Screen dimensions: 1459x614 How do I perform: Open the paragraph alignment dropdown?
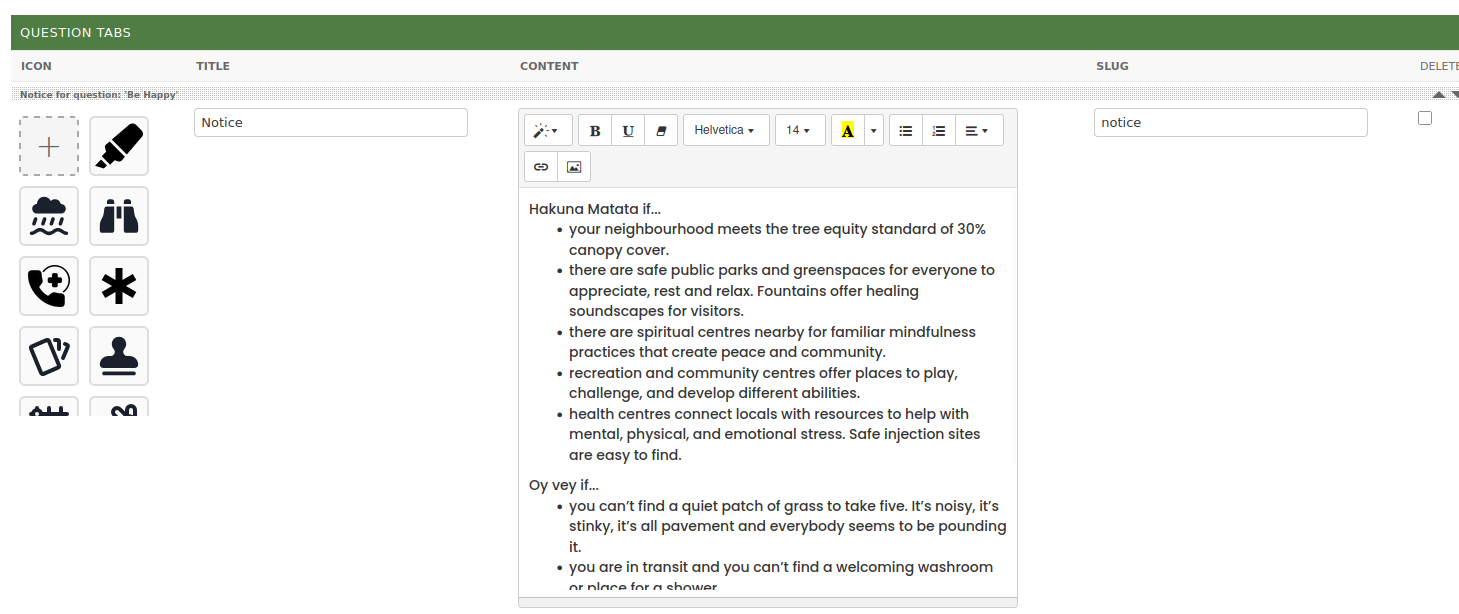pyautogui.click(x=978, y=131)
